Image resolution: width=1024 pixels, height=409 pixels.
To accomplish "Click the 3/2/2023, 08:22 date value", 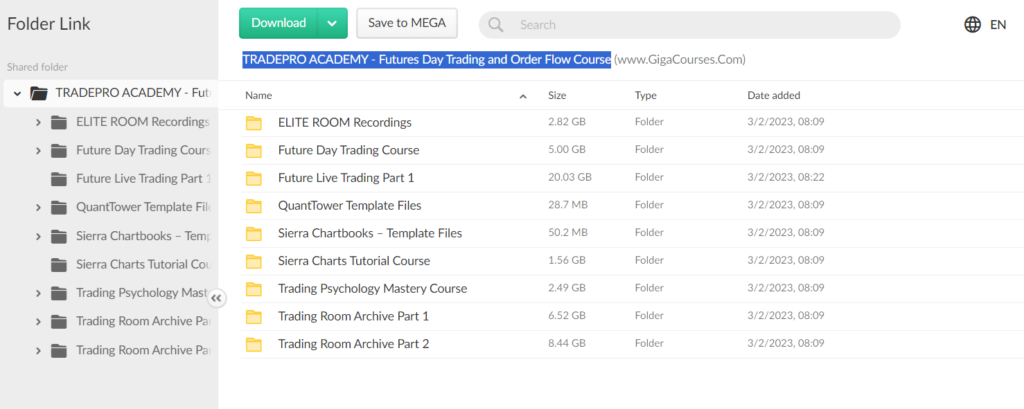I will (786, 177).
